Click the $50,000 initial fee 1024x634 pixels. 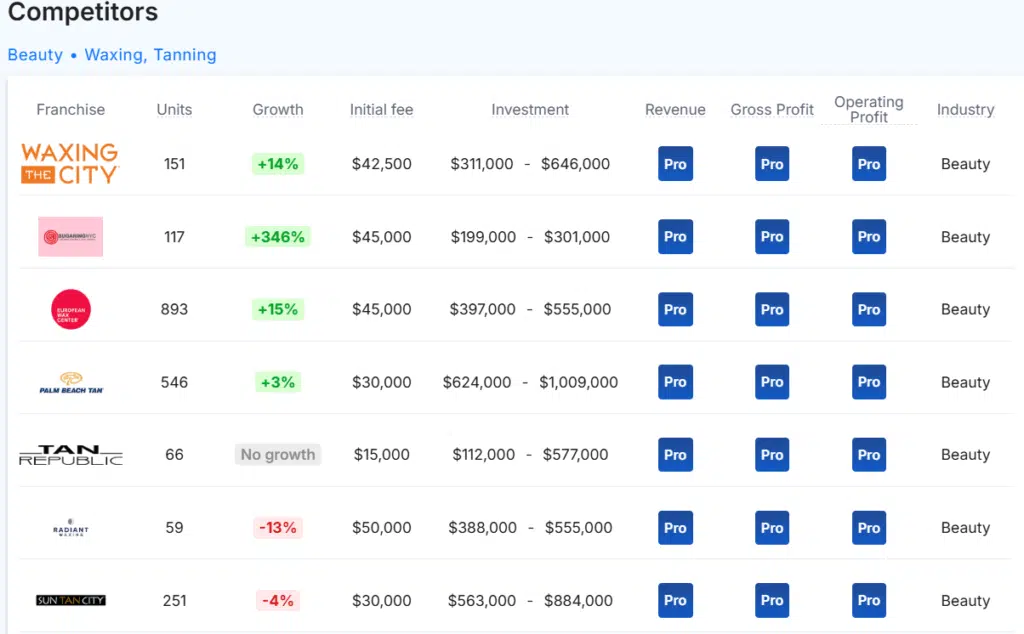coord(381,528)
